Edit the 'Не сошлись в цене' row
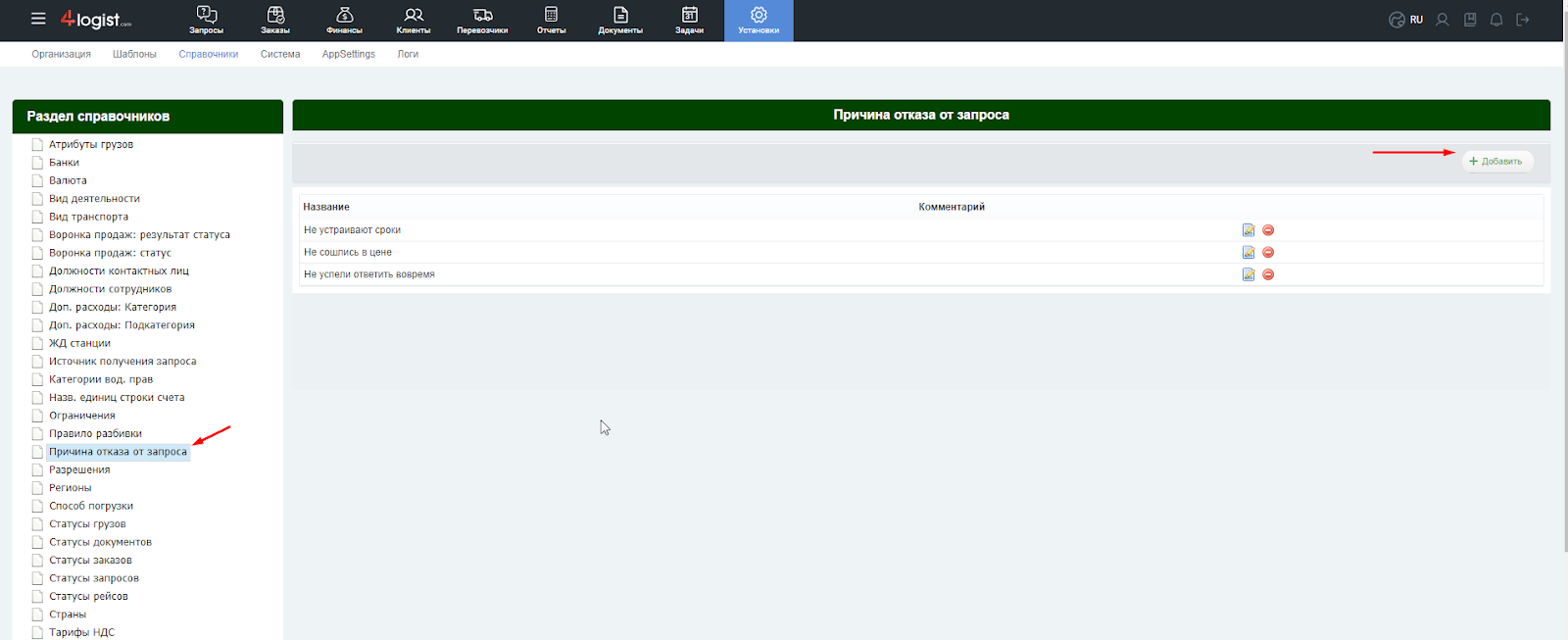The height and width of the screenshot is (640, 1568). point(1249,252)
